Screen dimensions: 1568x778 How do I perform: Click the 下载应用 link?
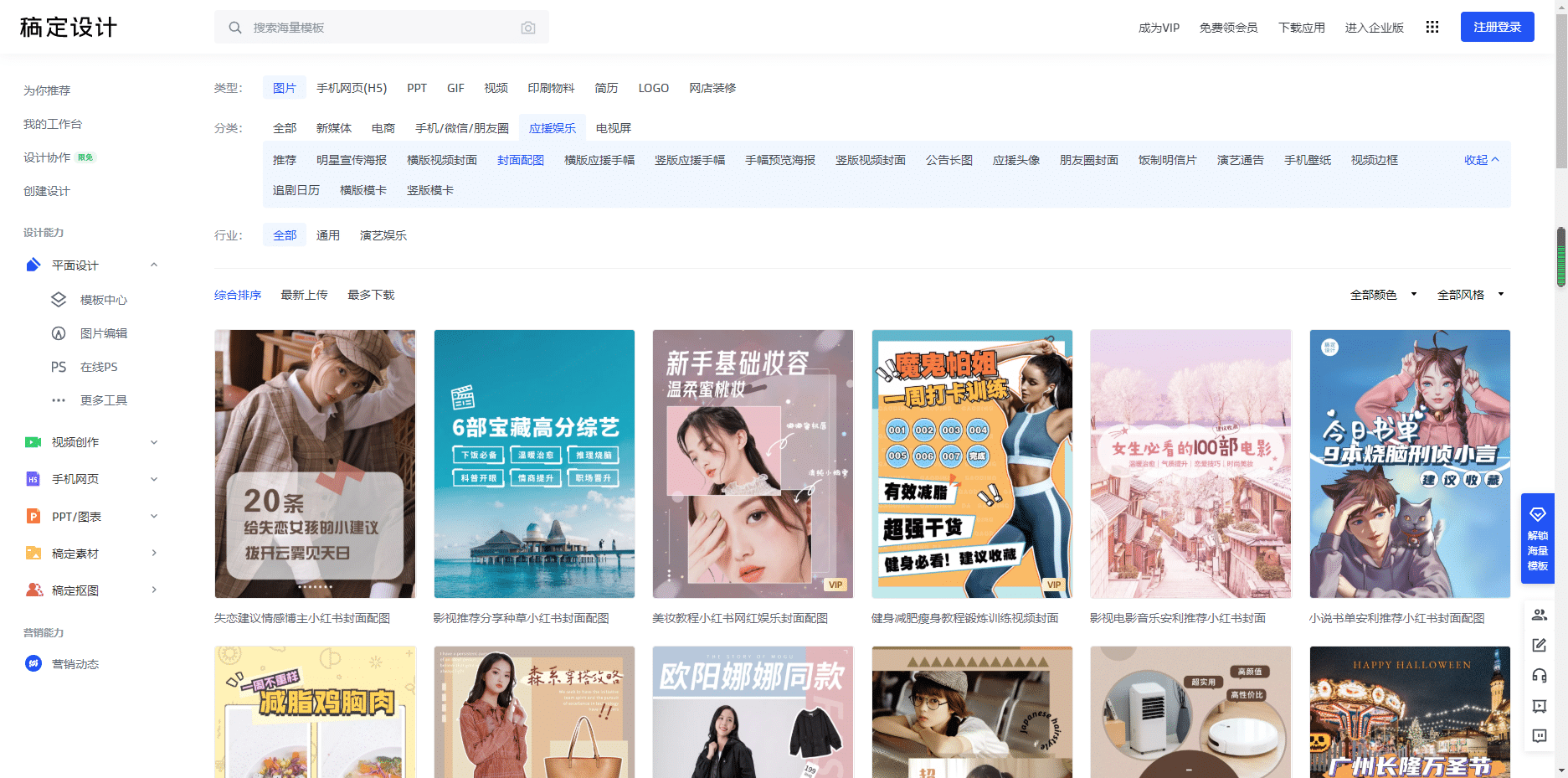(x=1302, y=28)
